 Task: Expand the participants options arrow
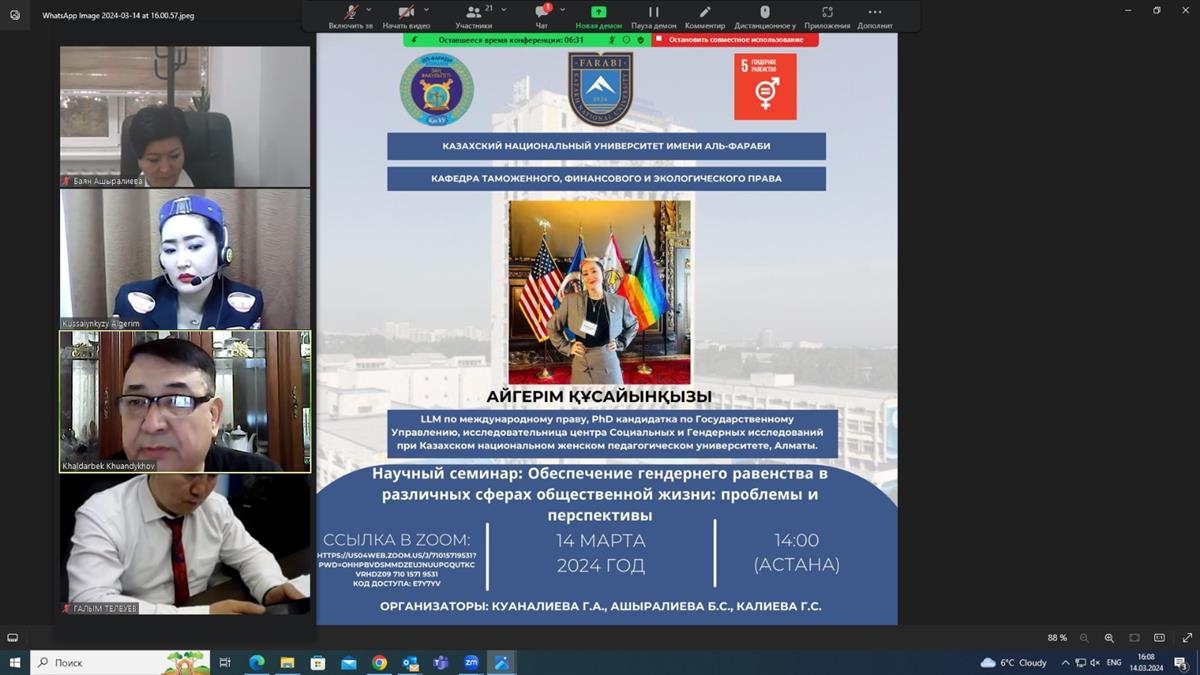504,9
